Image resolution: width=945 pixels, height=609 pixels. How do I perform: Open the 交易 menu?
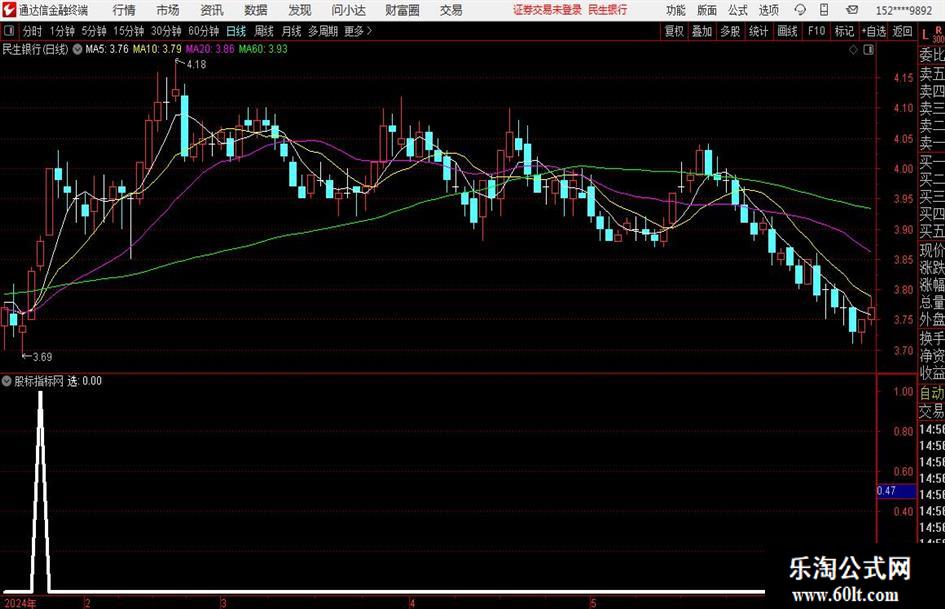coord(451,10)
